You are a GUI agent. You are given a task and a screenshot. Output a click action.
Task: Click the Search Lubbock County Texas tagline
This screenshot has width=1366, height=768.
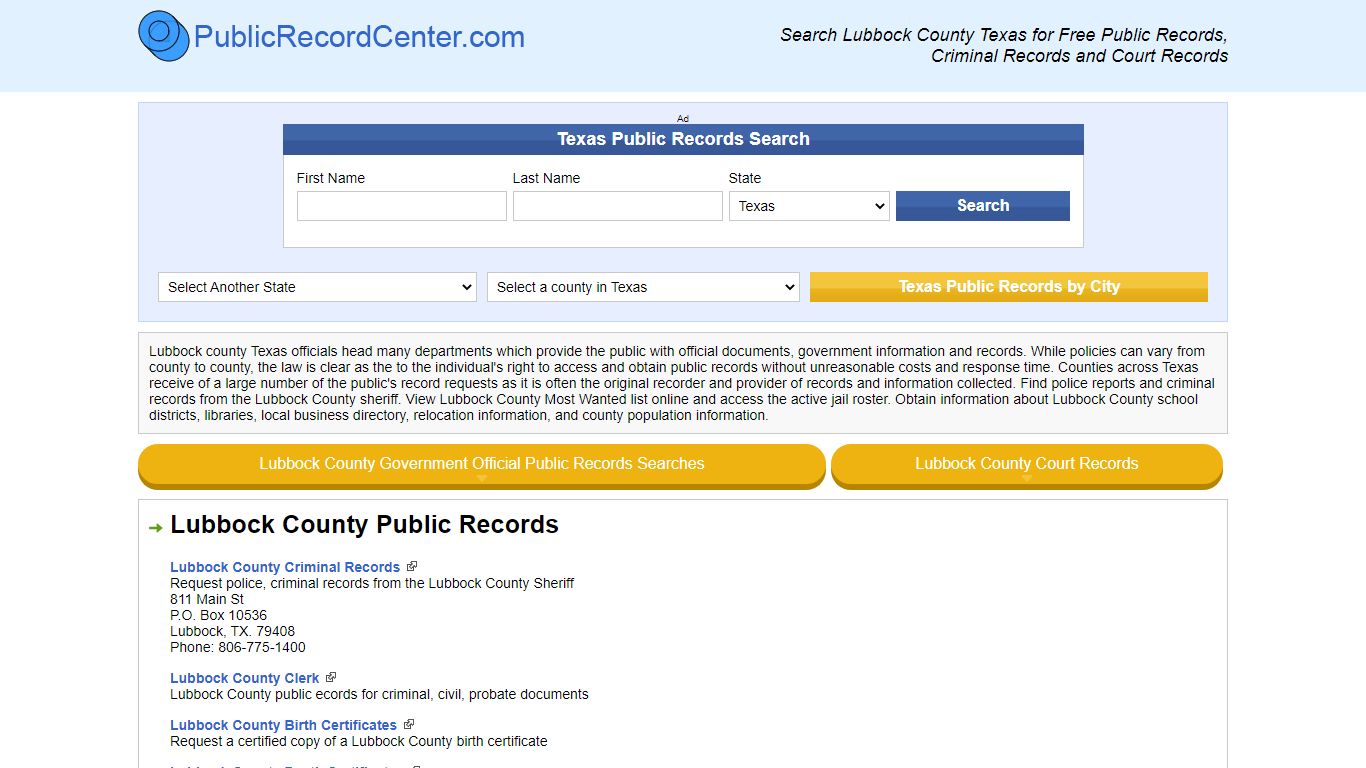pyautogui.click(x=1004, y=45)
